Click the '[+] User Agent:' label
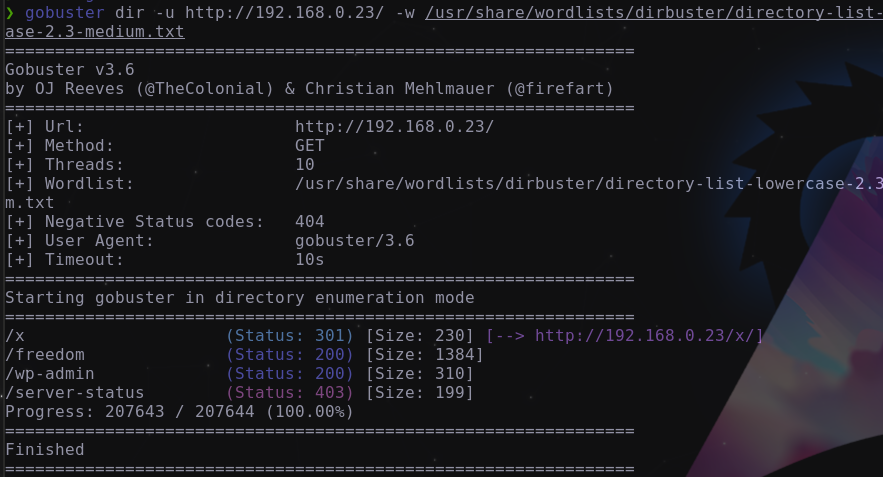The width and height of the screenshot is (883, 477). click(x=79, y=241)
